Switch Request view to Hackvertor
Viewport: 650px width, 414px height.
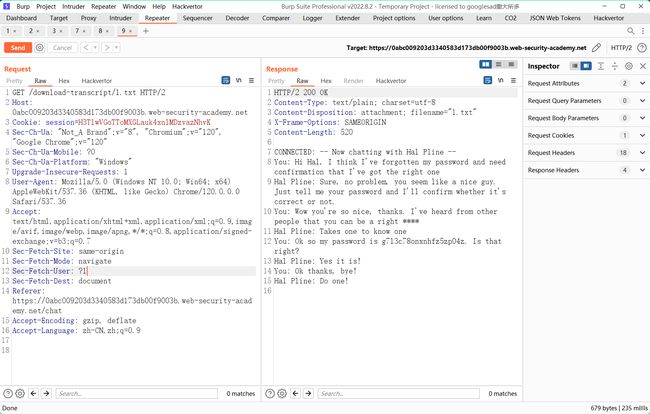click(x=97, y=81)
